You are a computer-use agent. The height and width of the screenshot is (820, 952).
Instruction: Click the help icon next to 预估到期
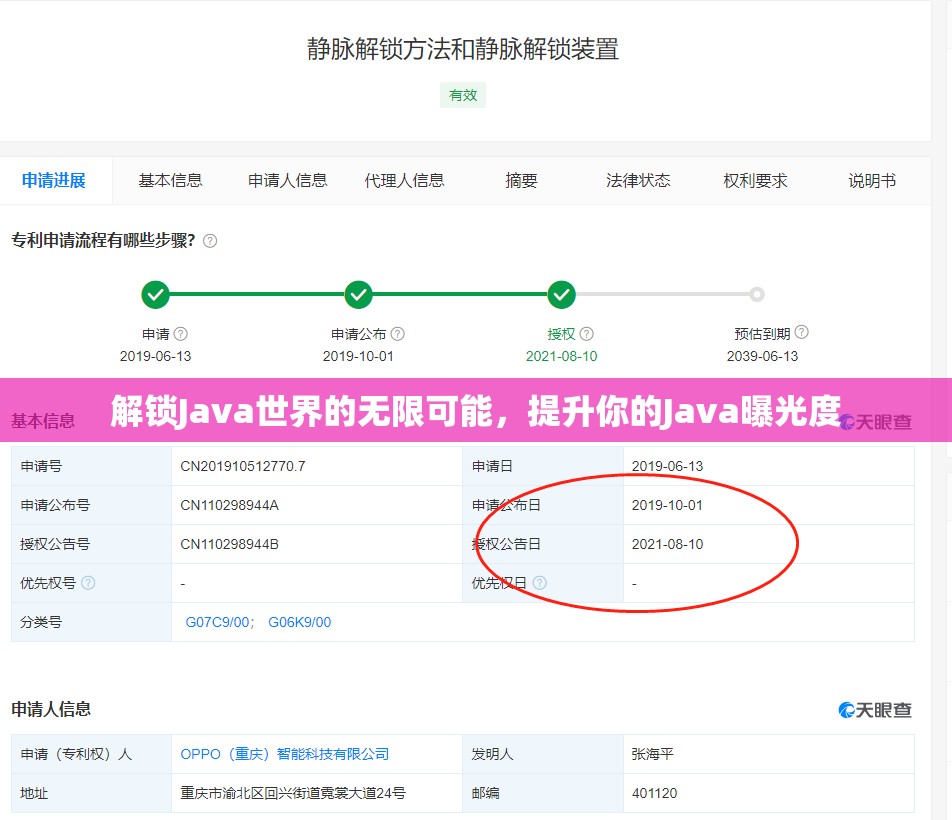pyautogui.click(x=801, y=332)
